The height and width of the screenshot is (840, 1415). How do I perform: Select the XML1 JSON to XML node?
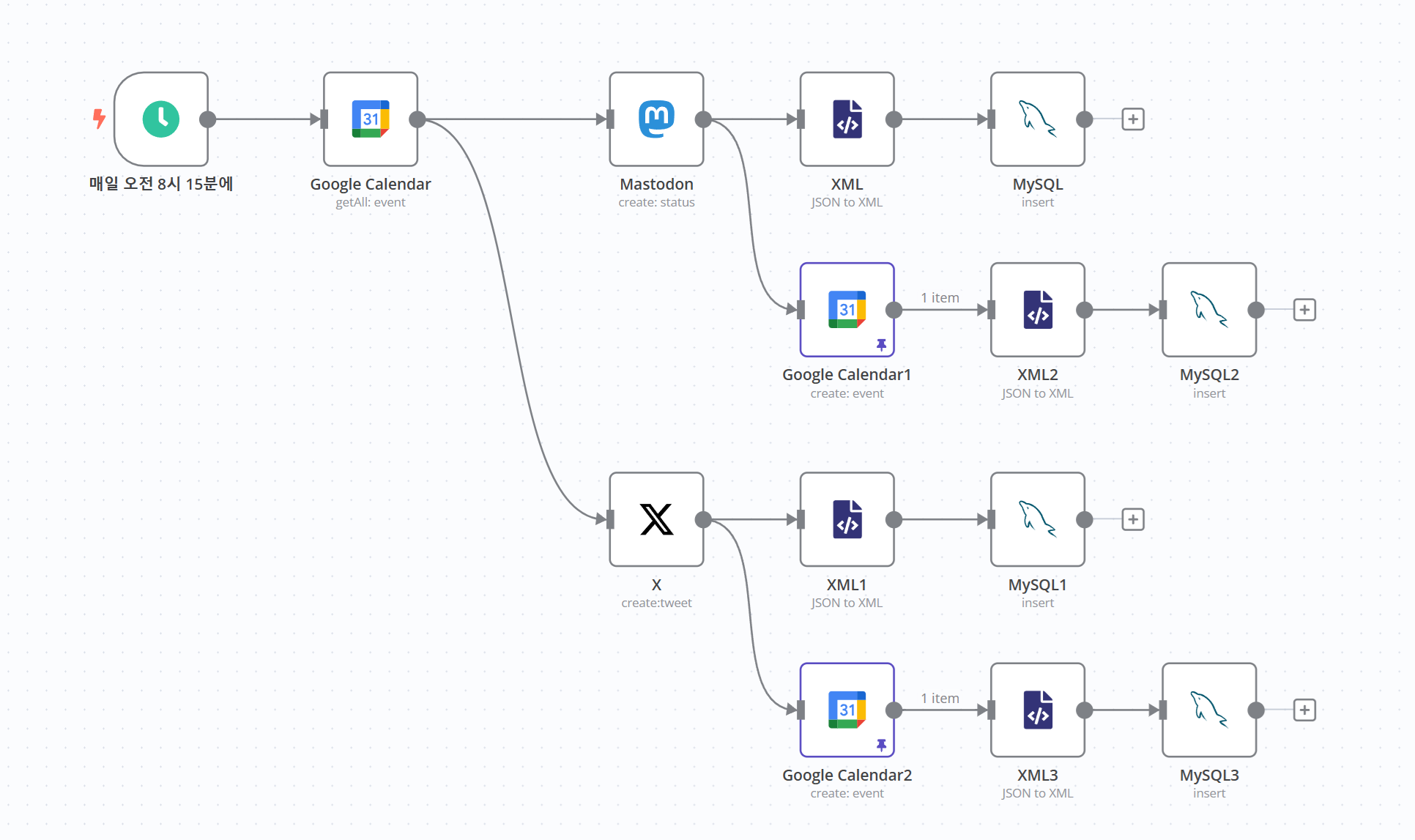(847, 519)
